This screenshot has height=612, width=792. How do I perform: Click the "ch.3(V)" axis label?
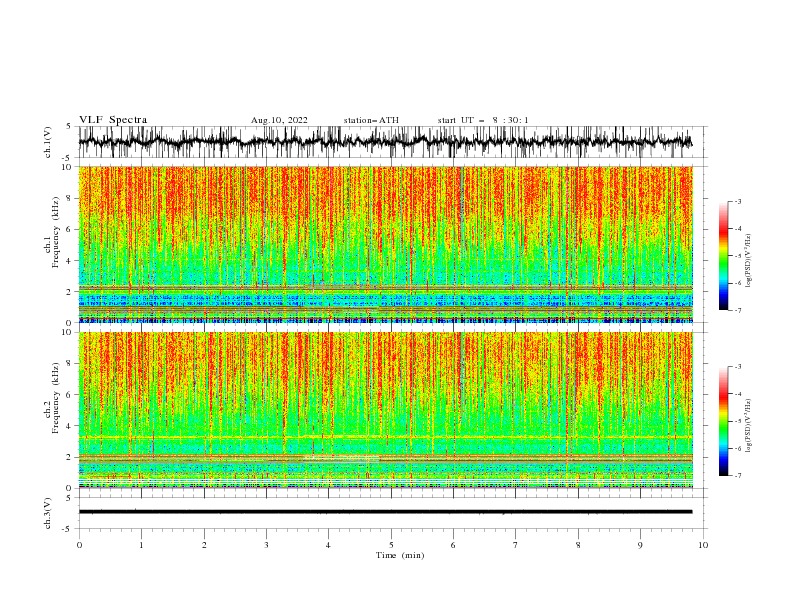48,513
